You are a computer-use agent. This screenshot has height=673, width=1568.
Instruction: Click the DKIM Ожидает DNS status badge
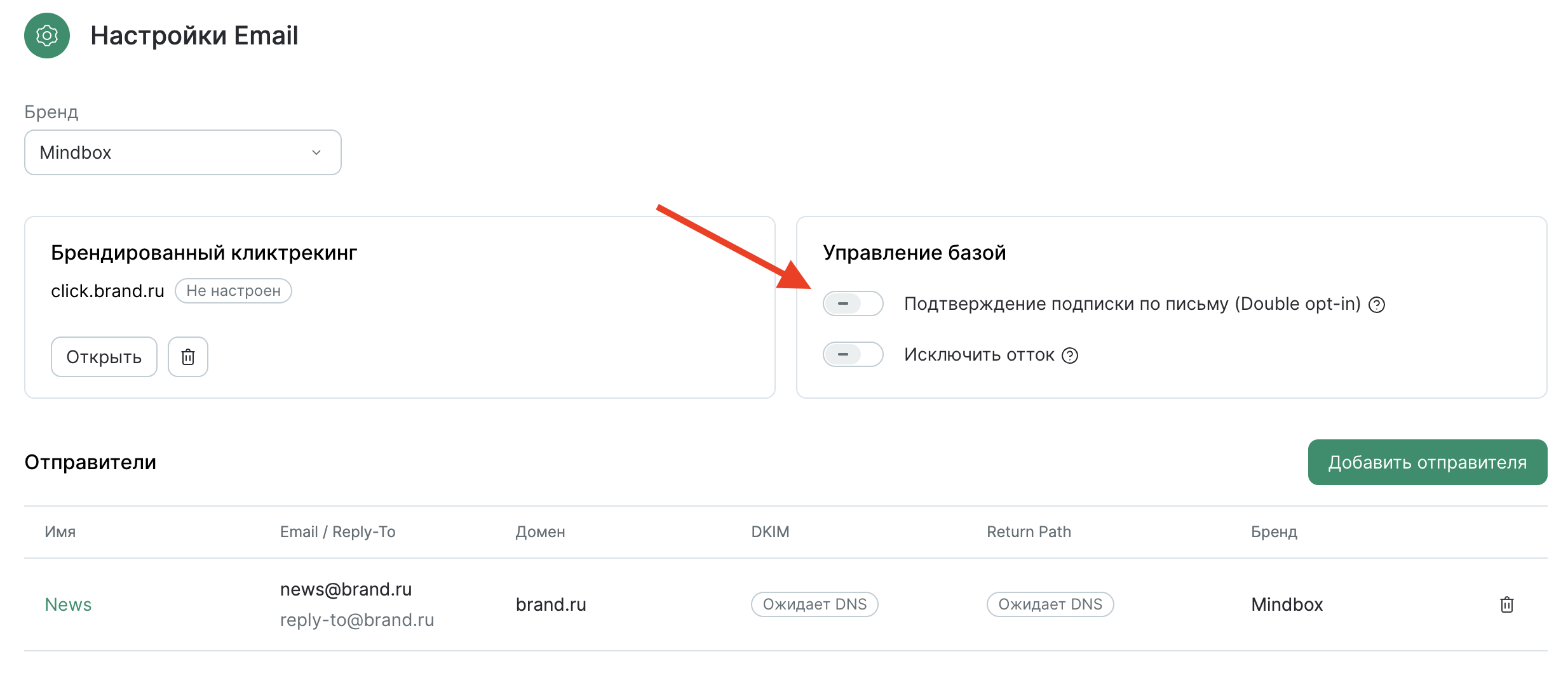click(x=814, y=604)
